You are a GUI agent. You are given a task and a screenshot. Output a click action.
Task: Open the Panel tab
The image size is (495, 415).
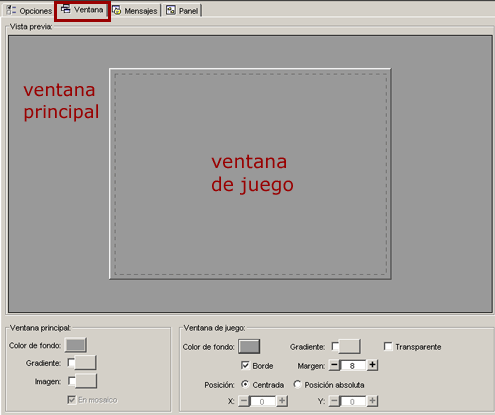[x=182, y=11]
